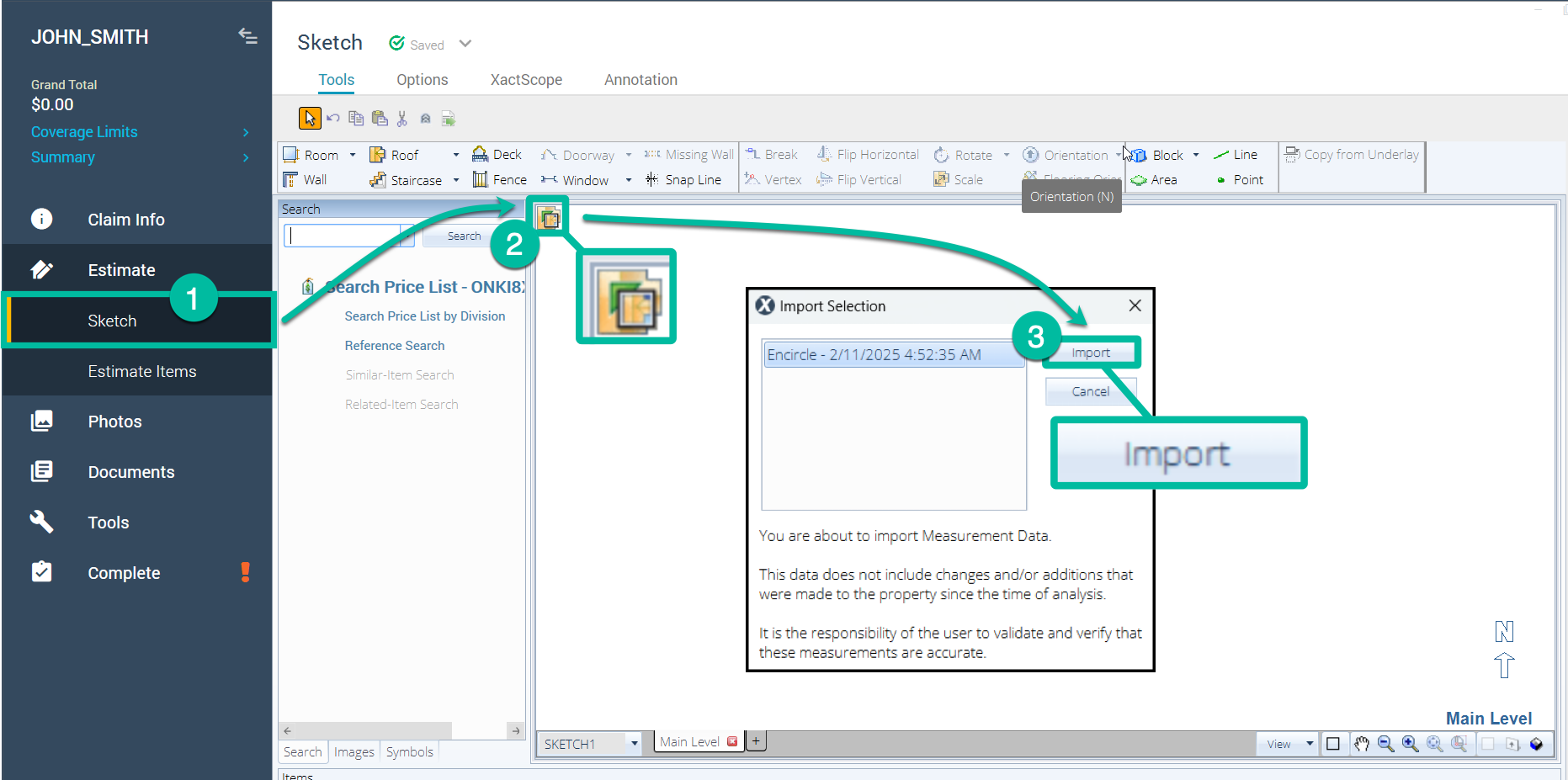Select Encircle 2/11/2025 list entry
Screen dimensions: 1568x780
[893, 354]
